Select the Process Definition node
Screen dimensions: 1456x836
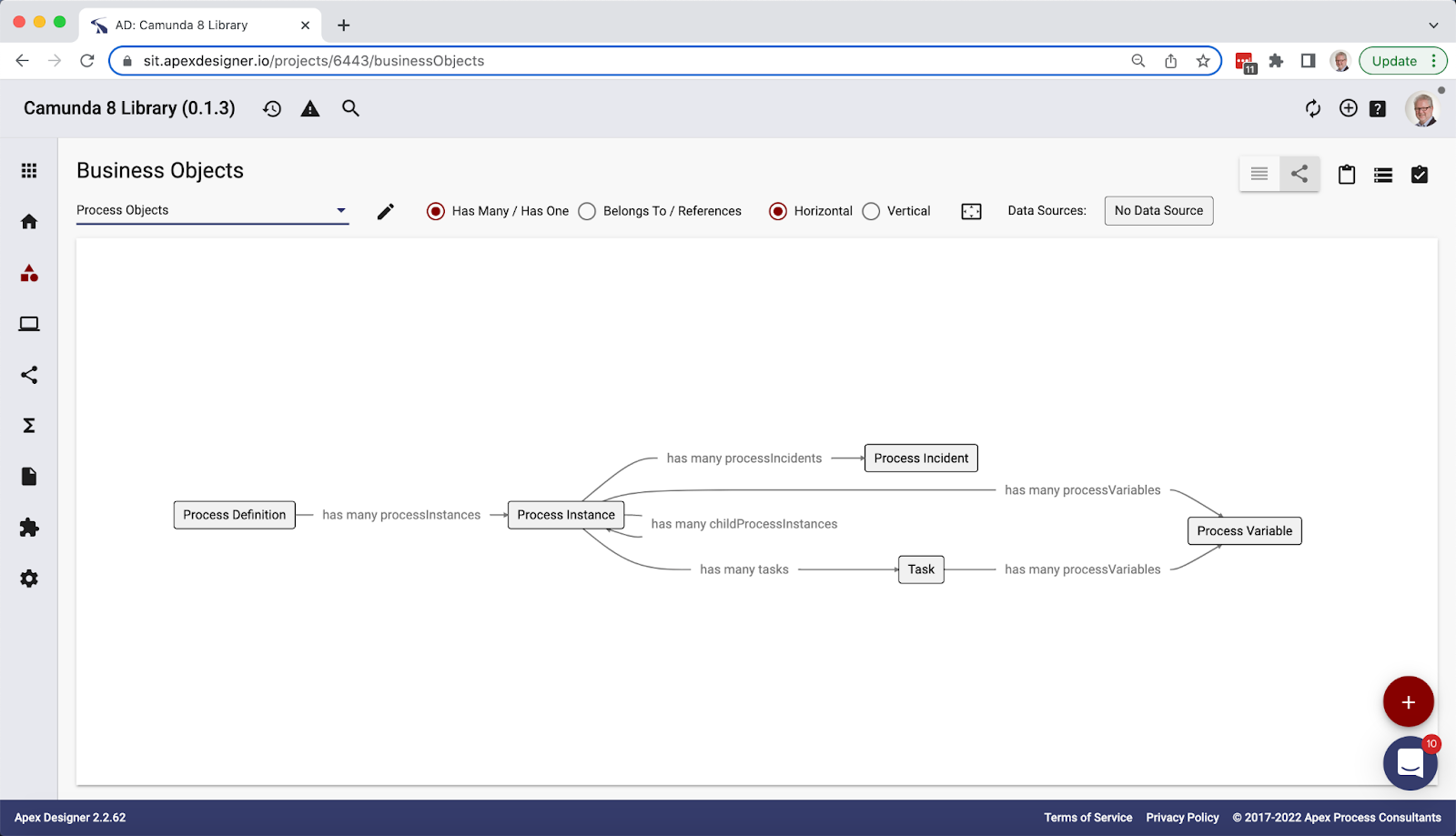(235, 515)
